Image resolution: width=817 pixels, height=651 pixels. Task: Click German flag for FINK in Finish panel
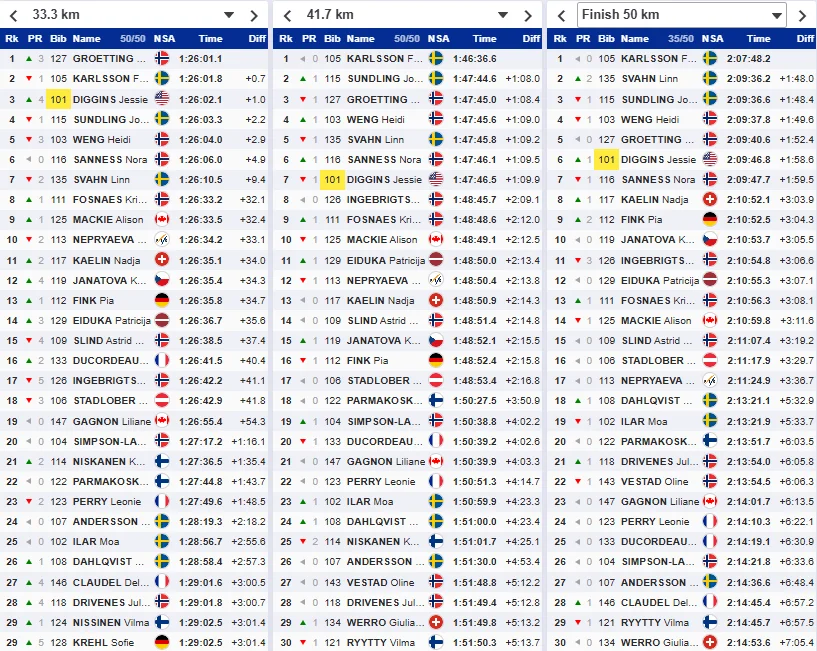tap(710, 219)
